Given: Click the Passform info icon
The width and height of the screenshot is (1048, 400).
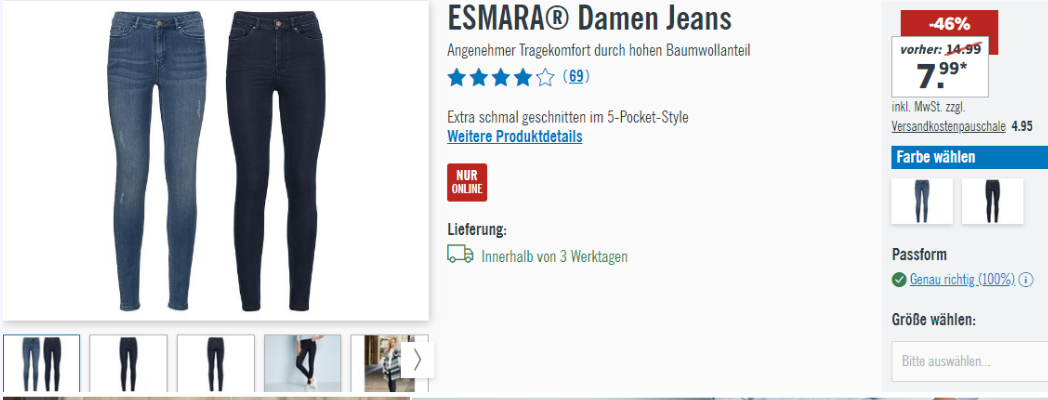Looking at the screenshot, I should 1026,280.
